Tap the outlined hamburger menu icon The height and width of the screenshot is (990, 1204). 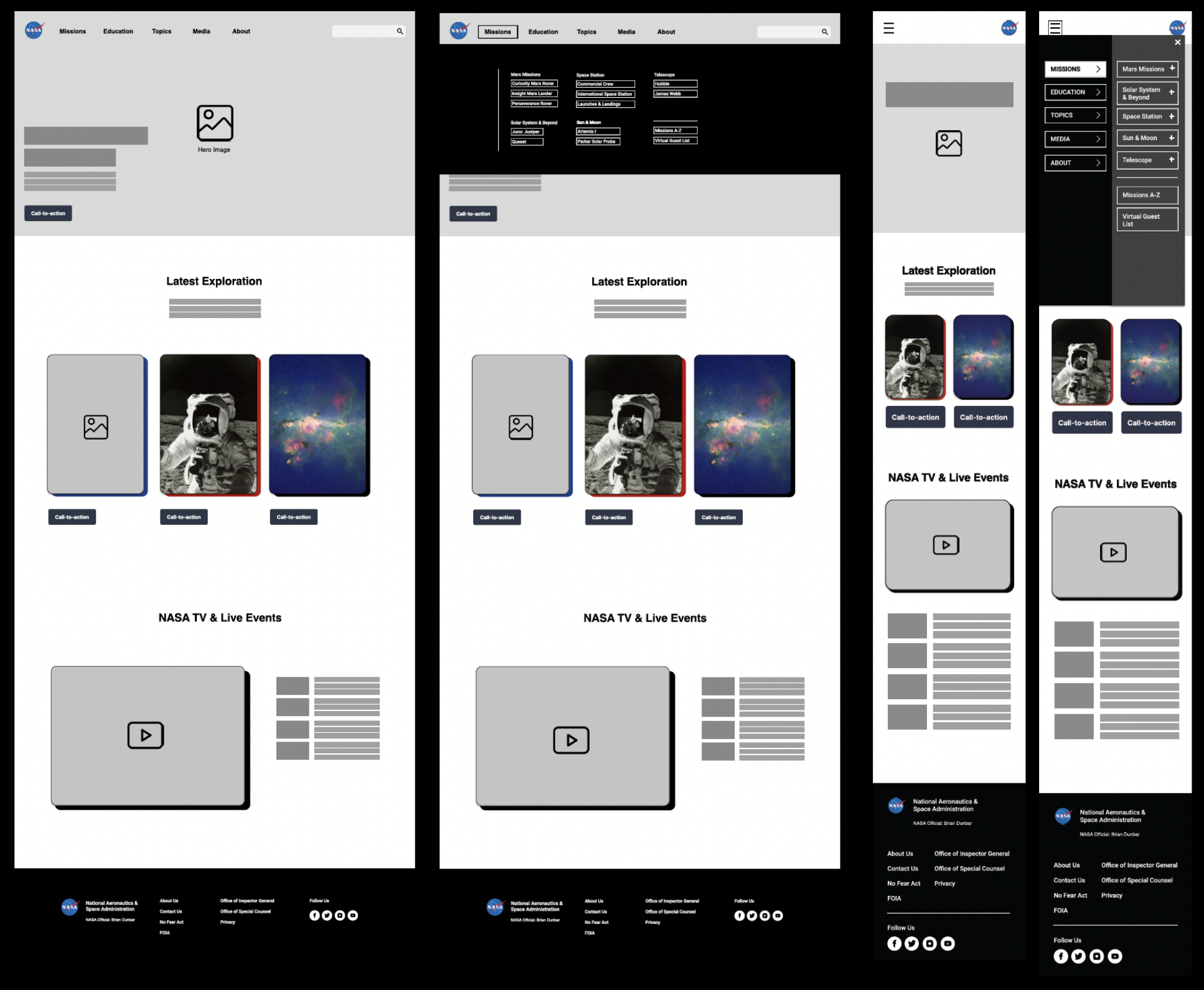pos(1055,27)
